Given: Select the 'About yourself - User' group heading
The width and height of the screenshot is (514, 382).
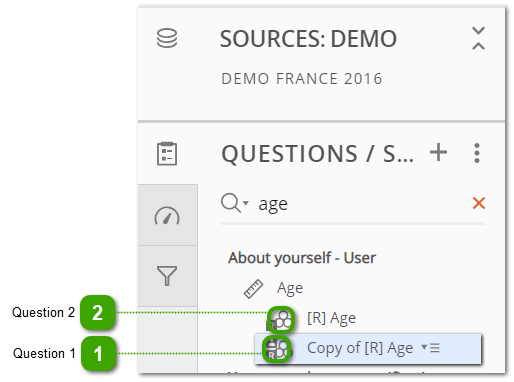Looking at the screenshot, I should pos(302,258).
